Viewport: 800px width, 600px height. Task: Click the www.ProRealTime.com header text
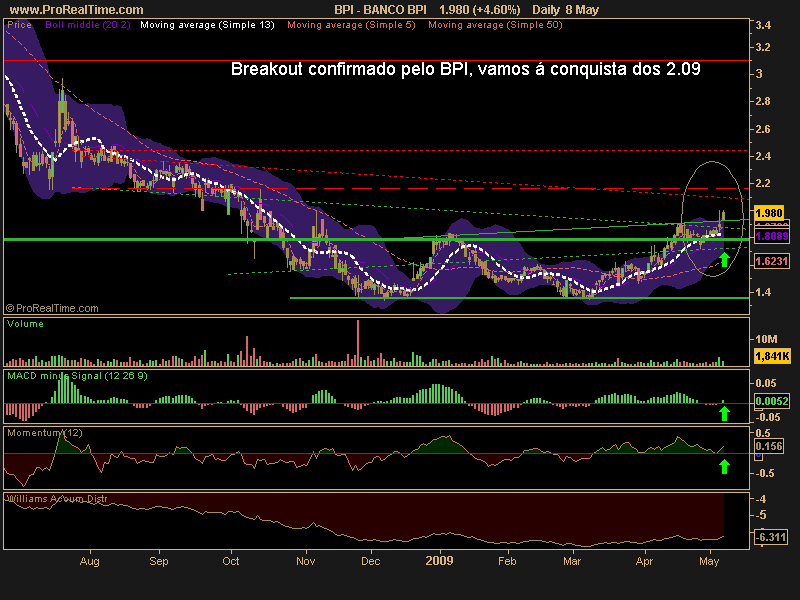pyautogui.click(x=77, y=10)
